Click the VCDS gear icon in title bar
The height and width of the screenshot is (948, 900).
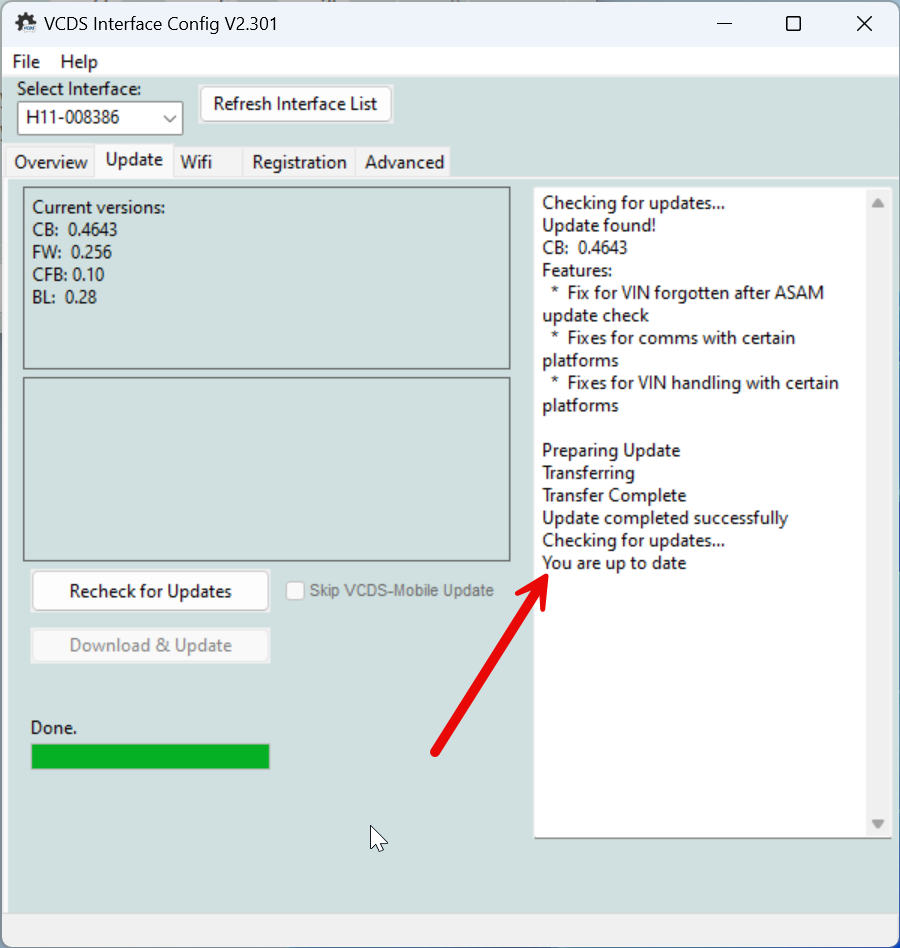[x=25, y=23]
